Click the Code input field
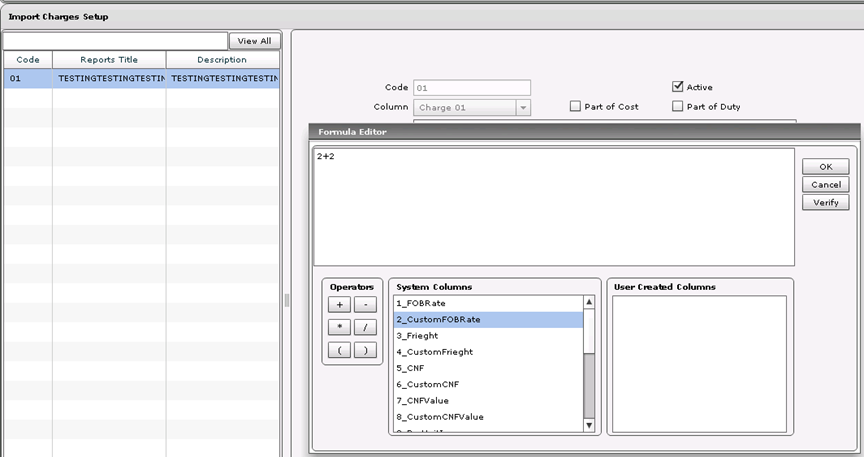864x457 pixels. (472, 88)
